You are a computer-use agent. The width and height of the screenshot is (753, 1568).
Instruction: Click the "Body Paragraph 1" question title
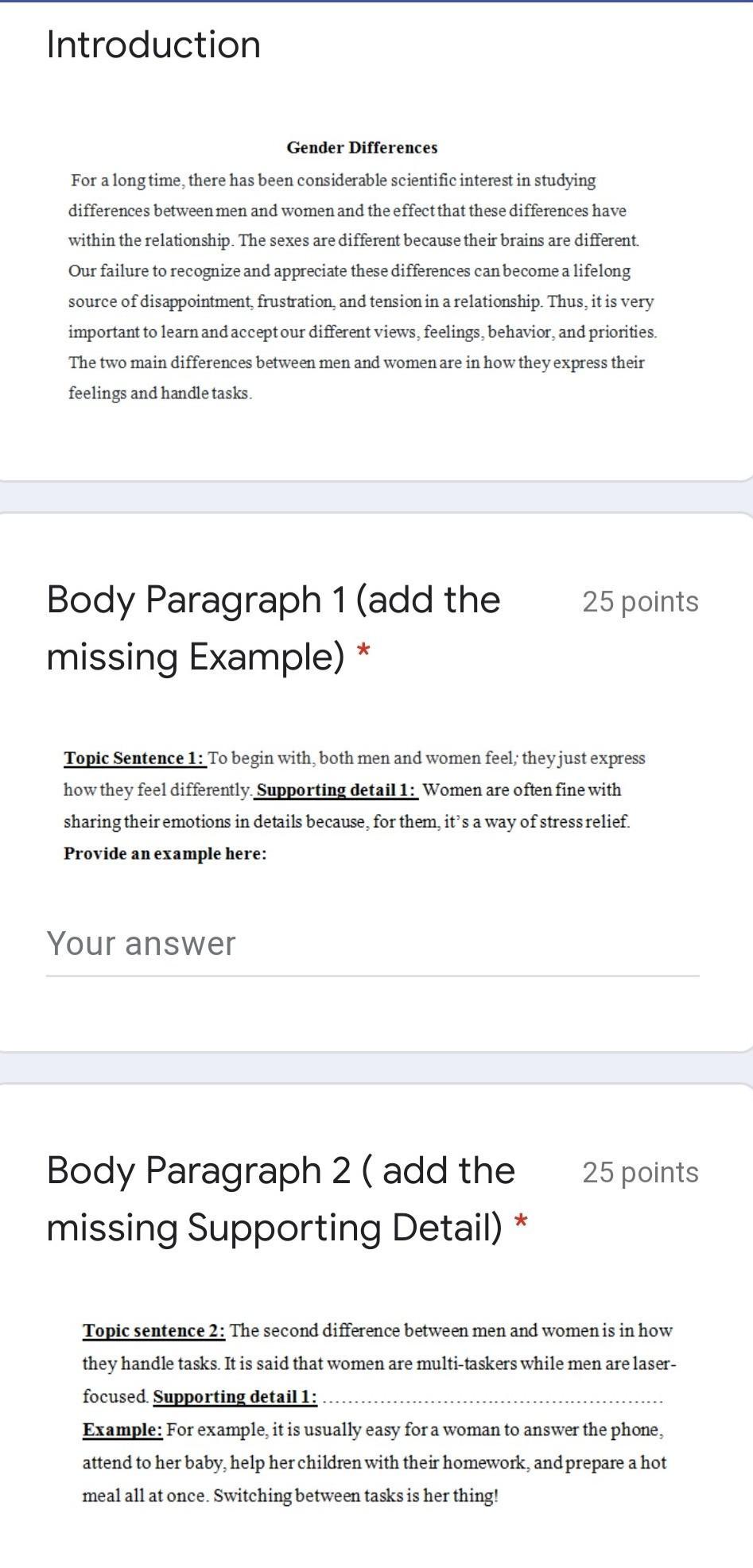click(274, 628)
